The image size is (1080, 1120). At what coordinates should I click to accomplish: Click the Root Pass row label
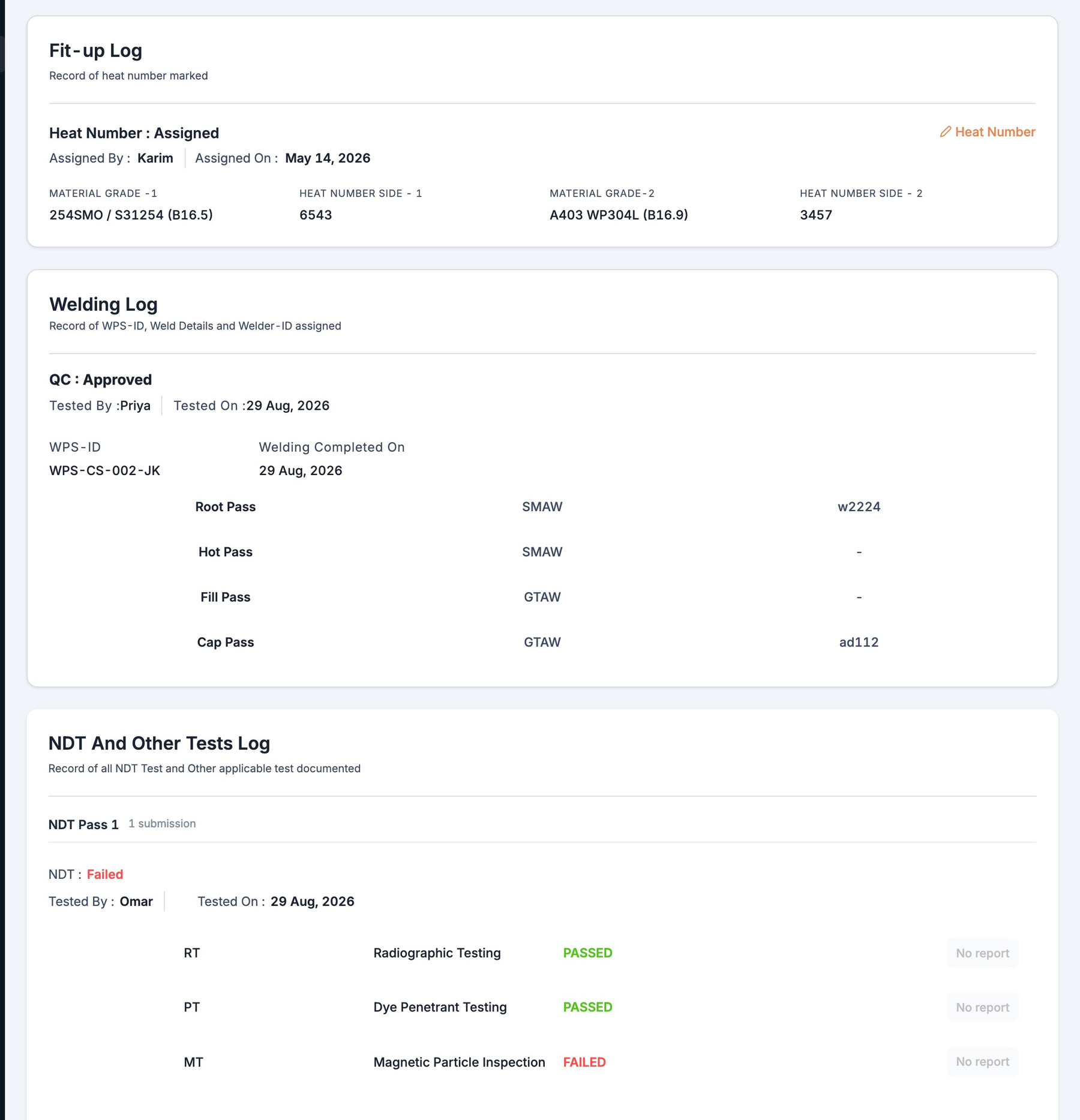coord(226,507)
